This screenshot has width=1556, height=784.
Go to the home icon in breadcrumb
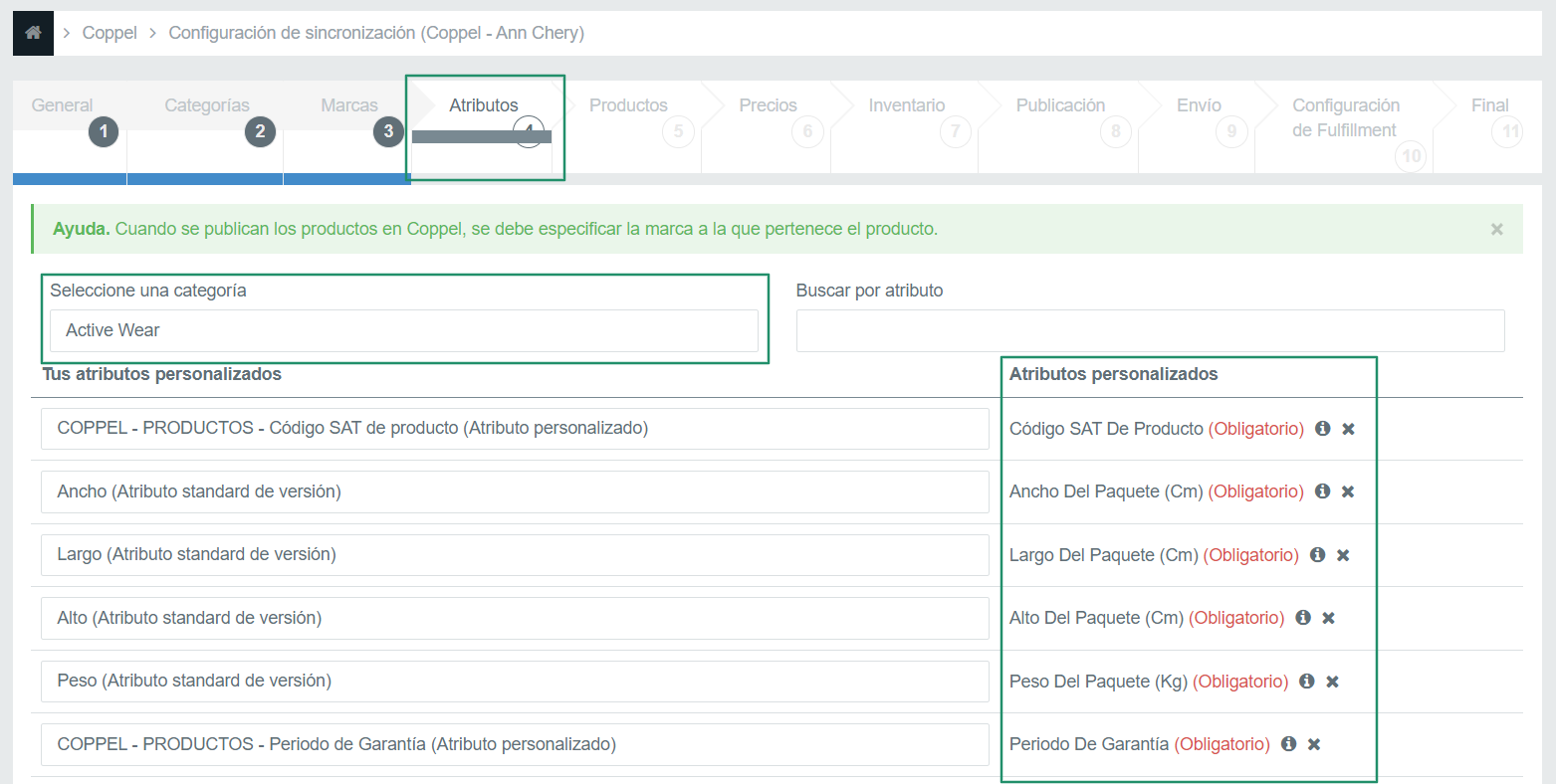coord(33,33)
